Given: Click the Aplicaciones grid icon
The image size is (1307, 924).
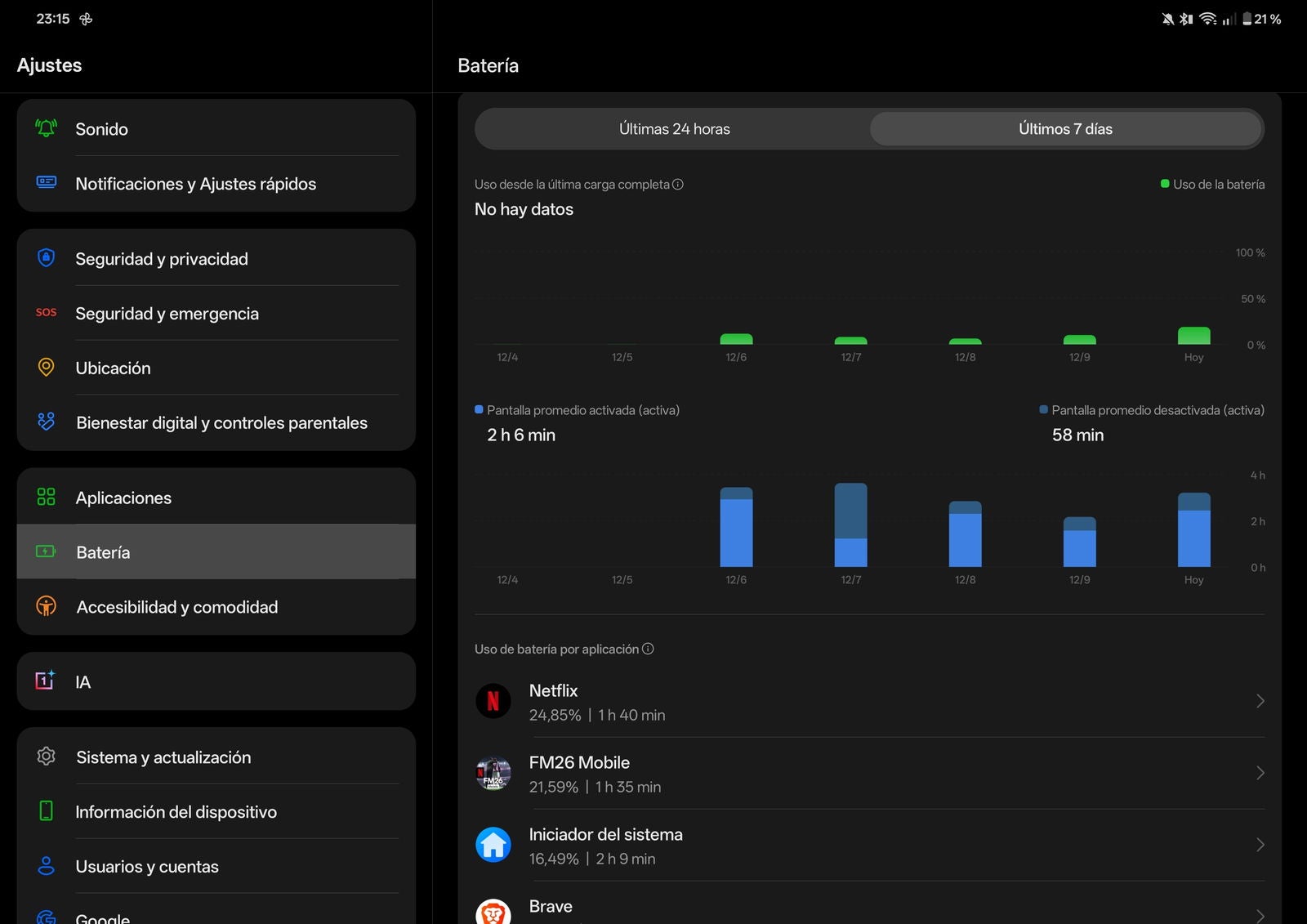Looking at the screenshot, I should 47,497.
